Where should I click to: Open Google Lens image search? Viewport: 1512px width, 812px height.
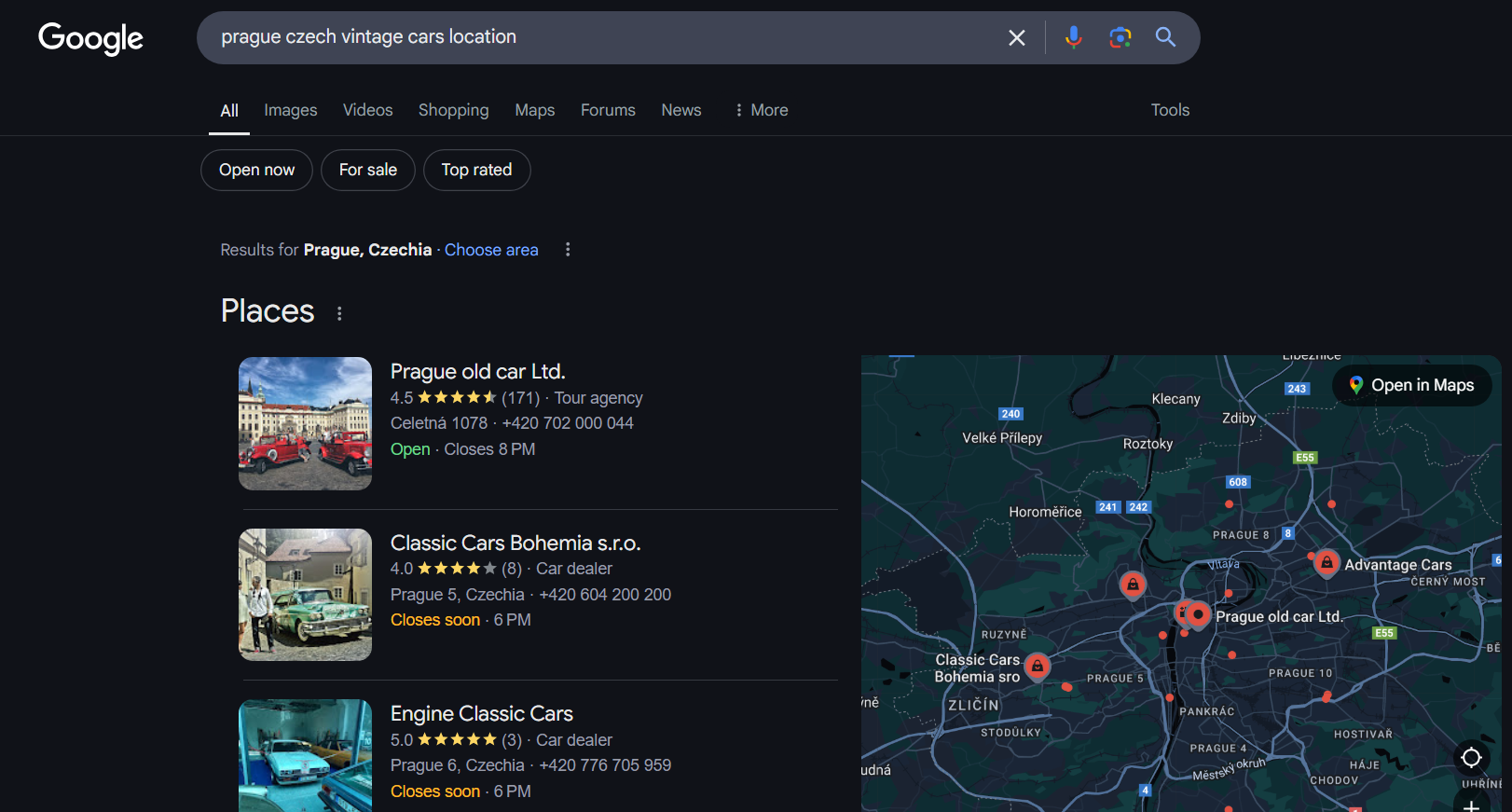1120,37
